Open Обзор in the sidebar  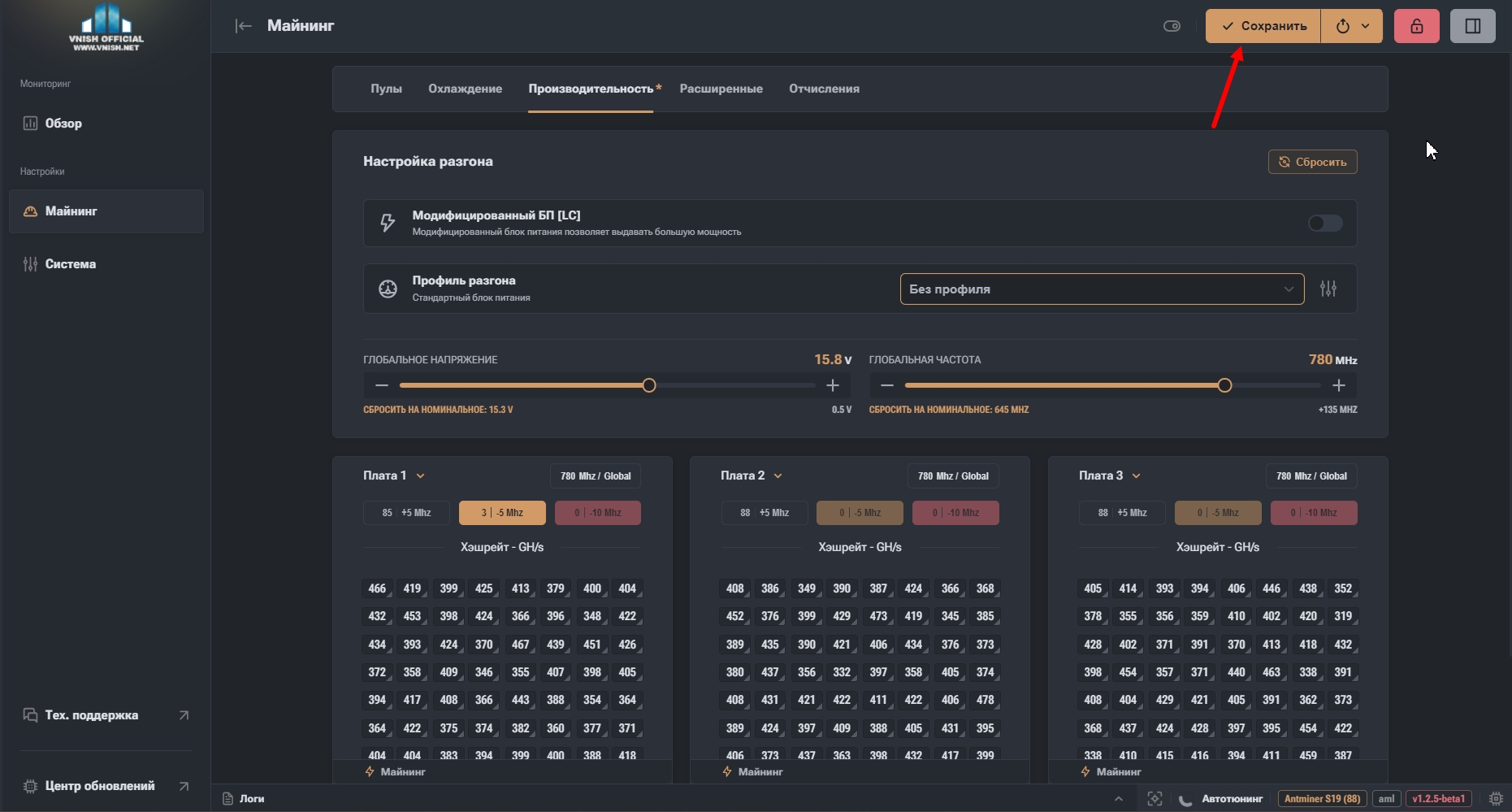[x=106, y=124]
